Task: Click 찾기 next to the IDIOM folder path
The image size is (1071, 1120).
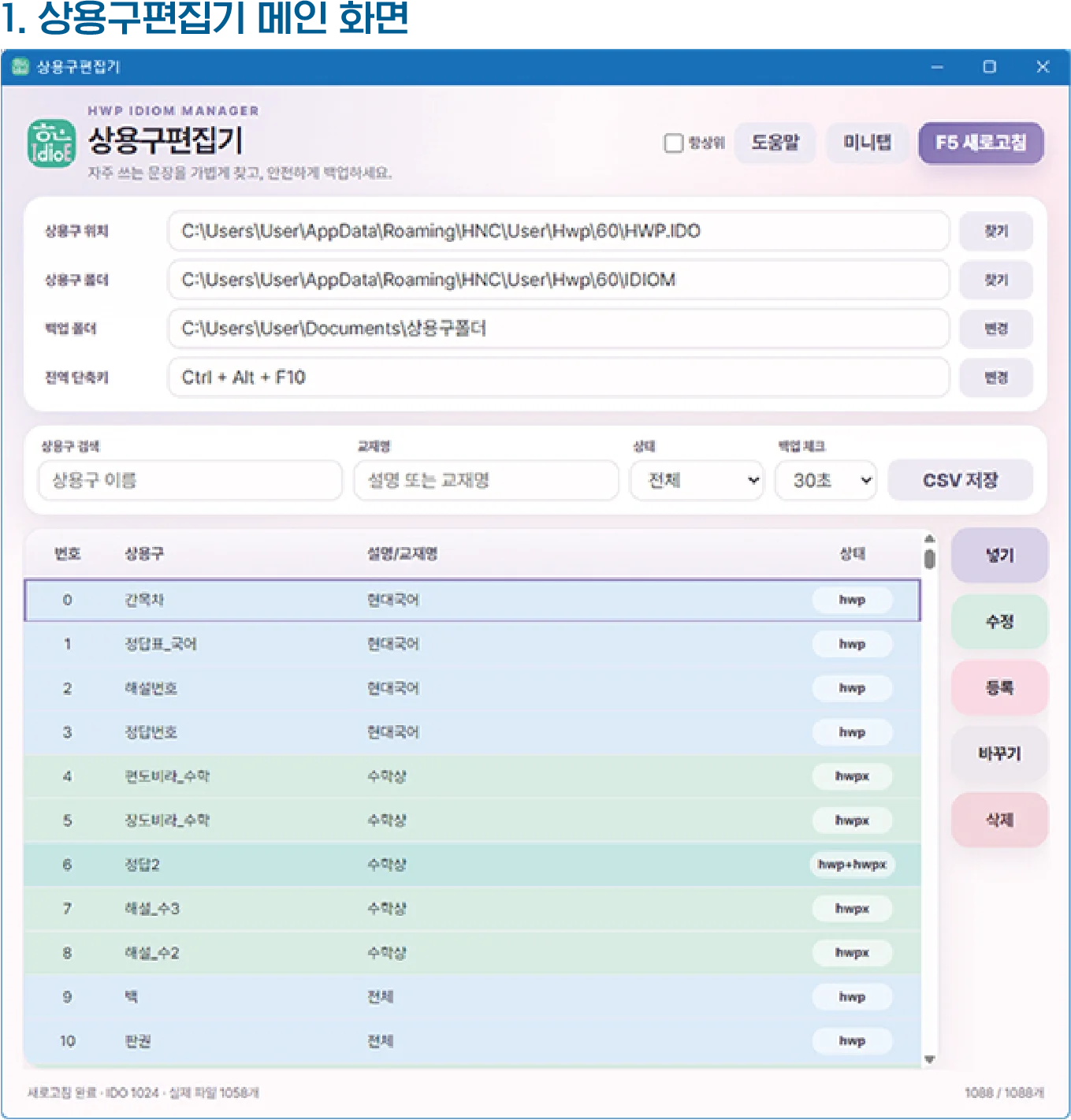Action: click(x=995, y=280)
